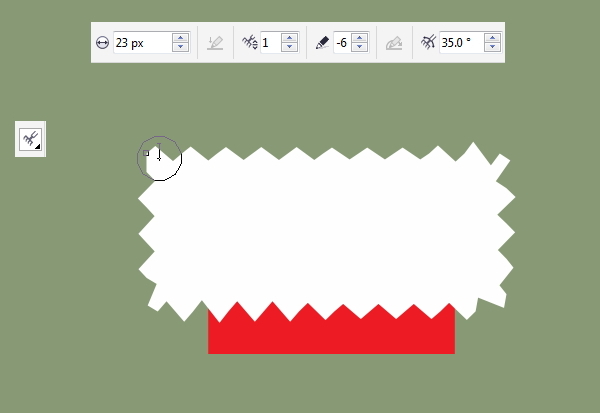Click the frequency of spikes icon
600x413 pixels.
(250, 42)
